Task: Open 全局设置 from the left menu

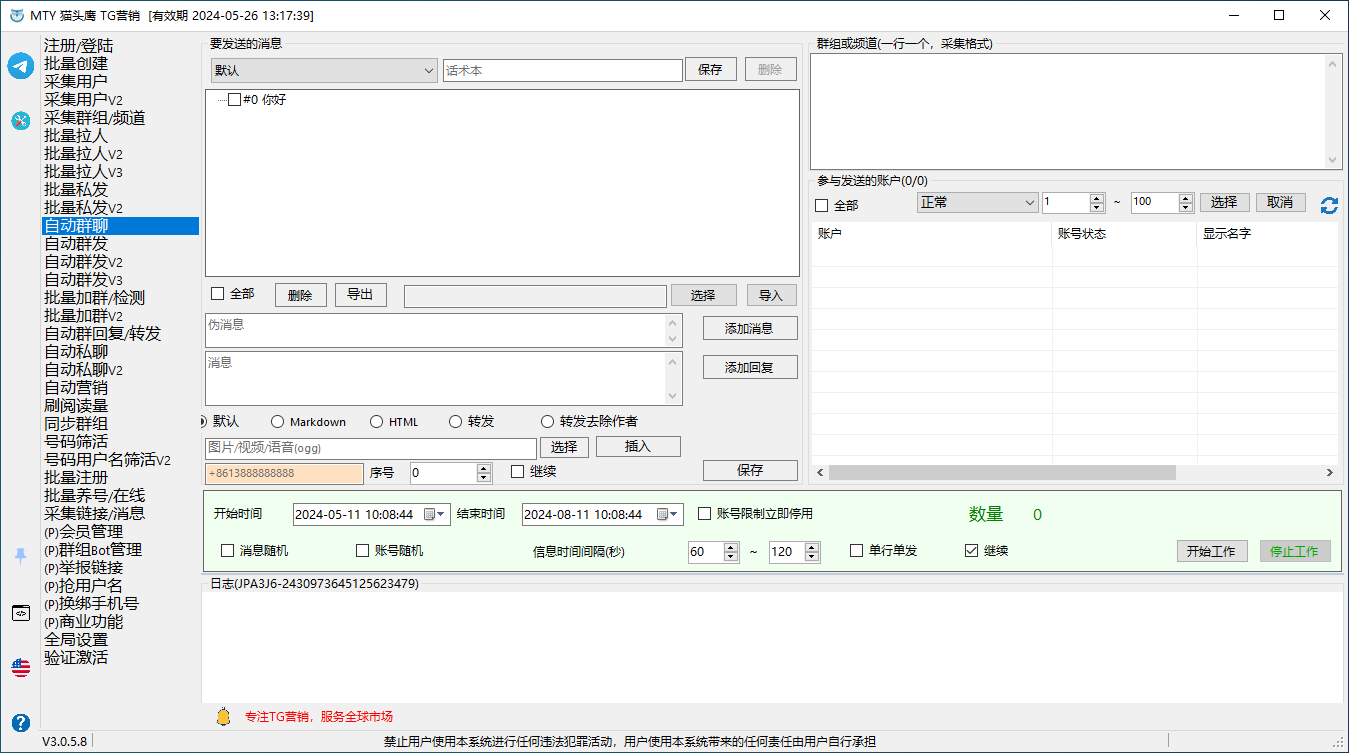Action: pyautogui.click(x=76, y=640)
